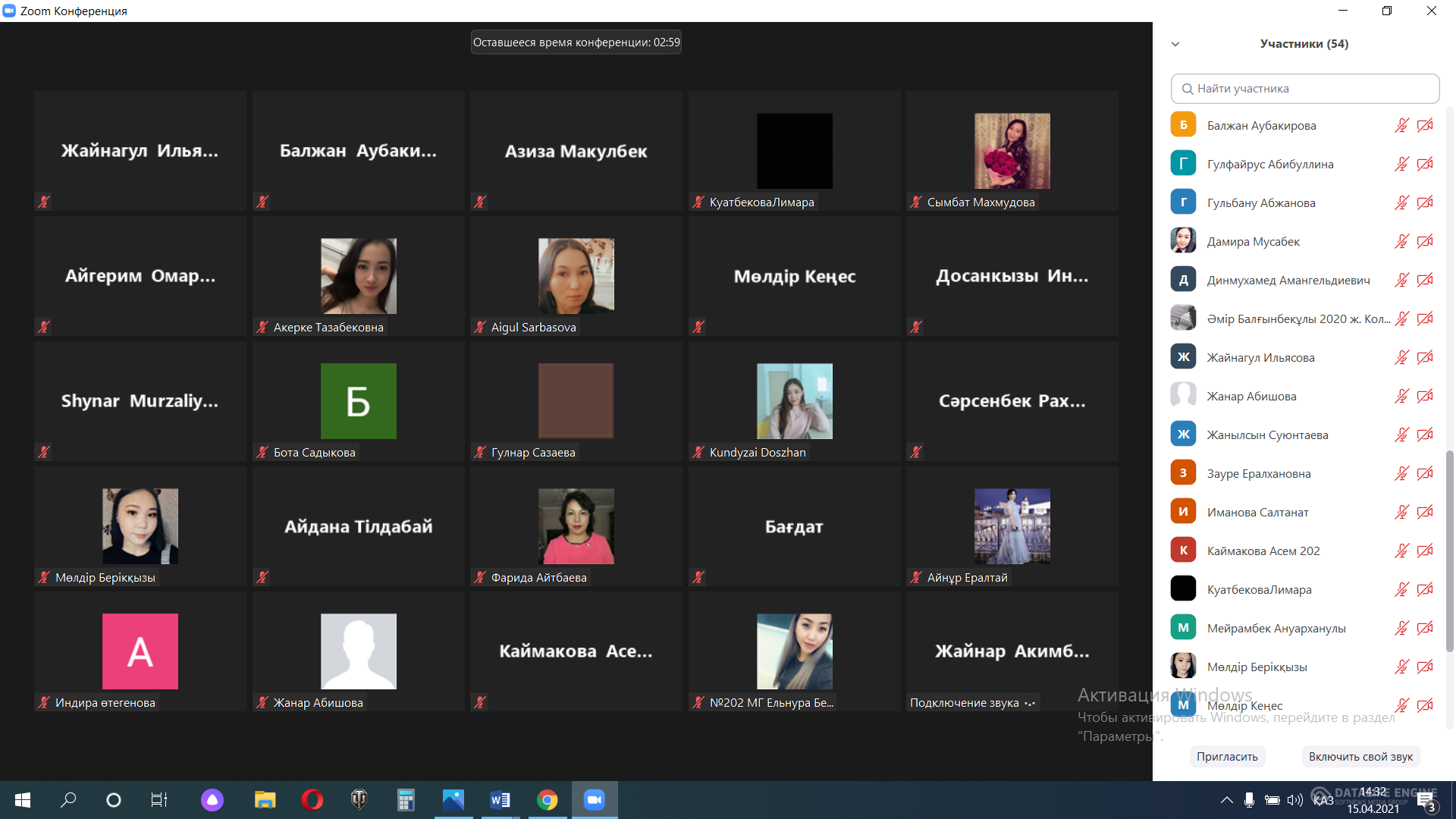Click camera-off icon beside Гульбану Абжанова

1425,202
